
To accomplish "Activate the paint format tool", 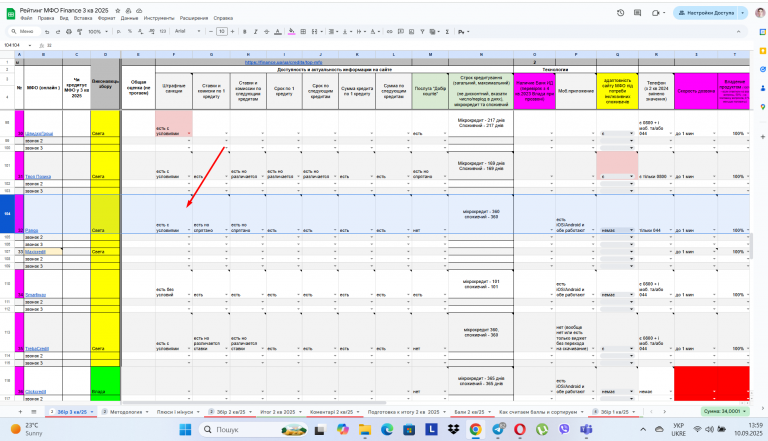I will (x=79, y=31).
